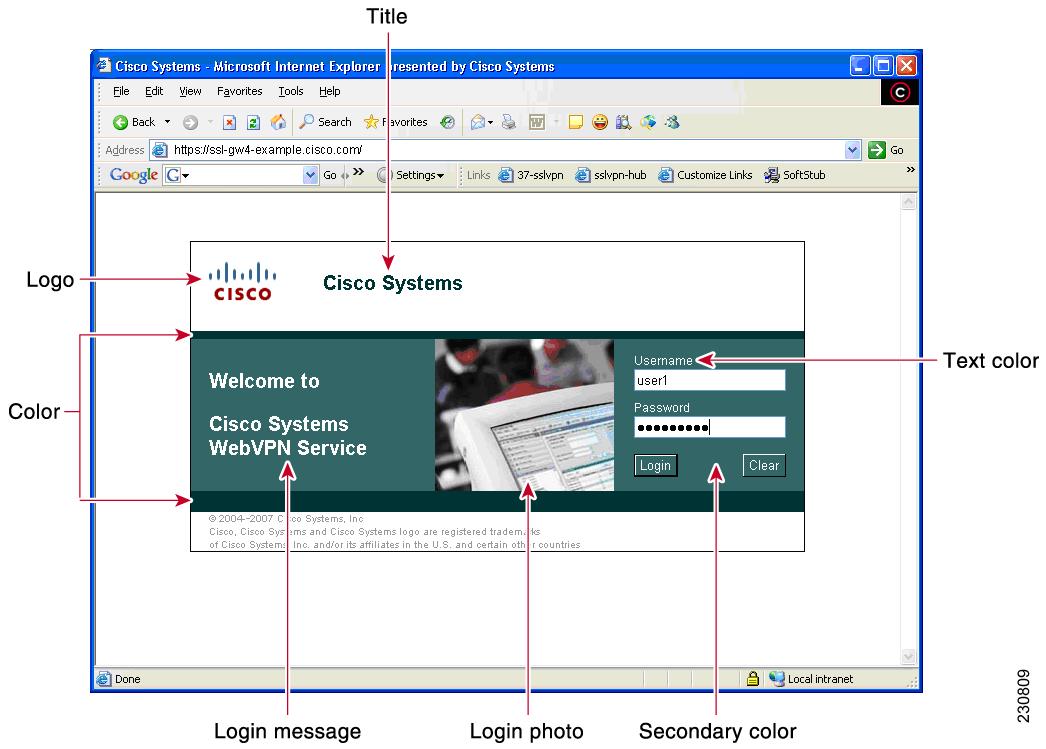1046x749 pixels.
Task: Go to the Home page icon
Action: coord(278,122)
